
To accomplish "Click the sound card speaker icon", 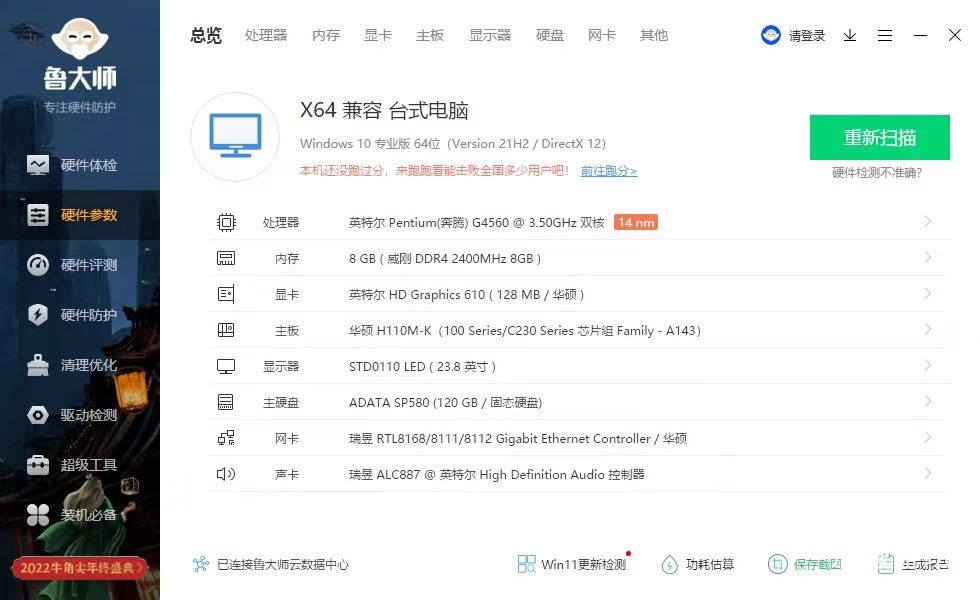I will coord(226,474).
